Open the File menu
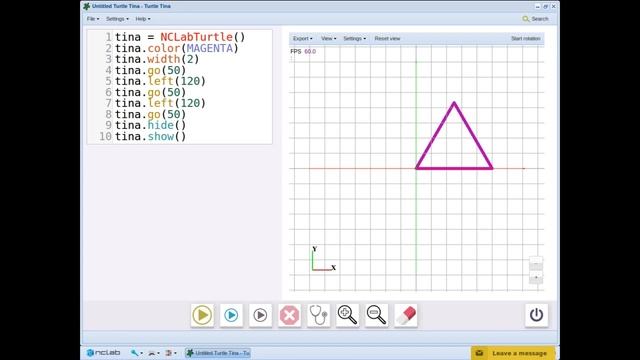This screenshot has height=360, width=640. [x=93, y=19]
